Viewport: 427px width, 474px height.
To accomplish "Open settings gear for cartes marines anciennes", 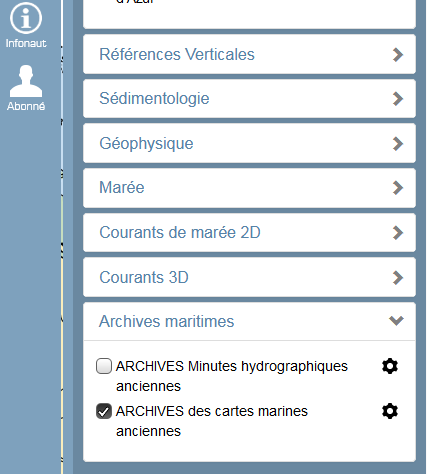I will point(390,411).
